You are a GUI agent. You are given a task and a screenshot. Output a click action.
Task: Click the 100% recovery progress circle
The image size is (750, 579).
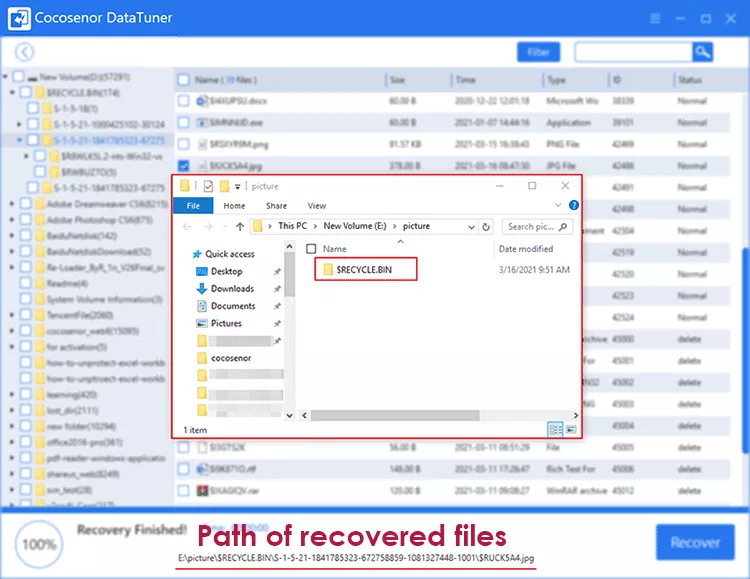click(x=39, y=544)
